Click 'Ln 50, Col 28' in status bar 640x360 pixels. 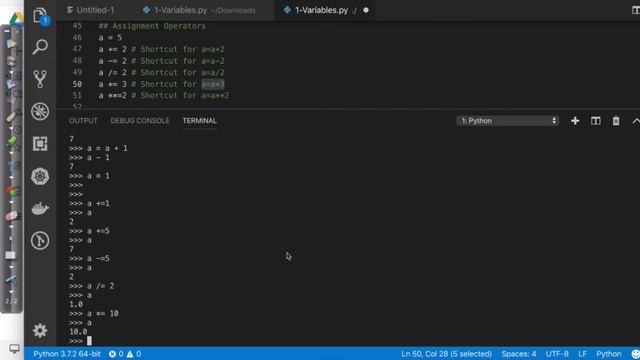pyautogui.click(x=446, y=354)
